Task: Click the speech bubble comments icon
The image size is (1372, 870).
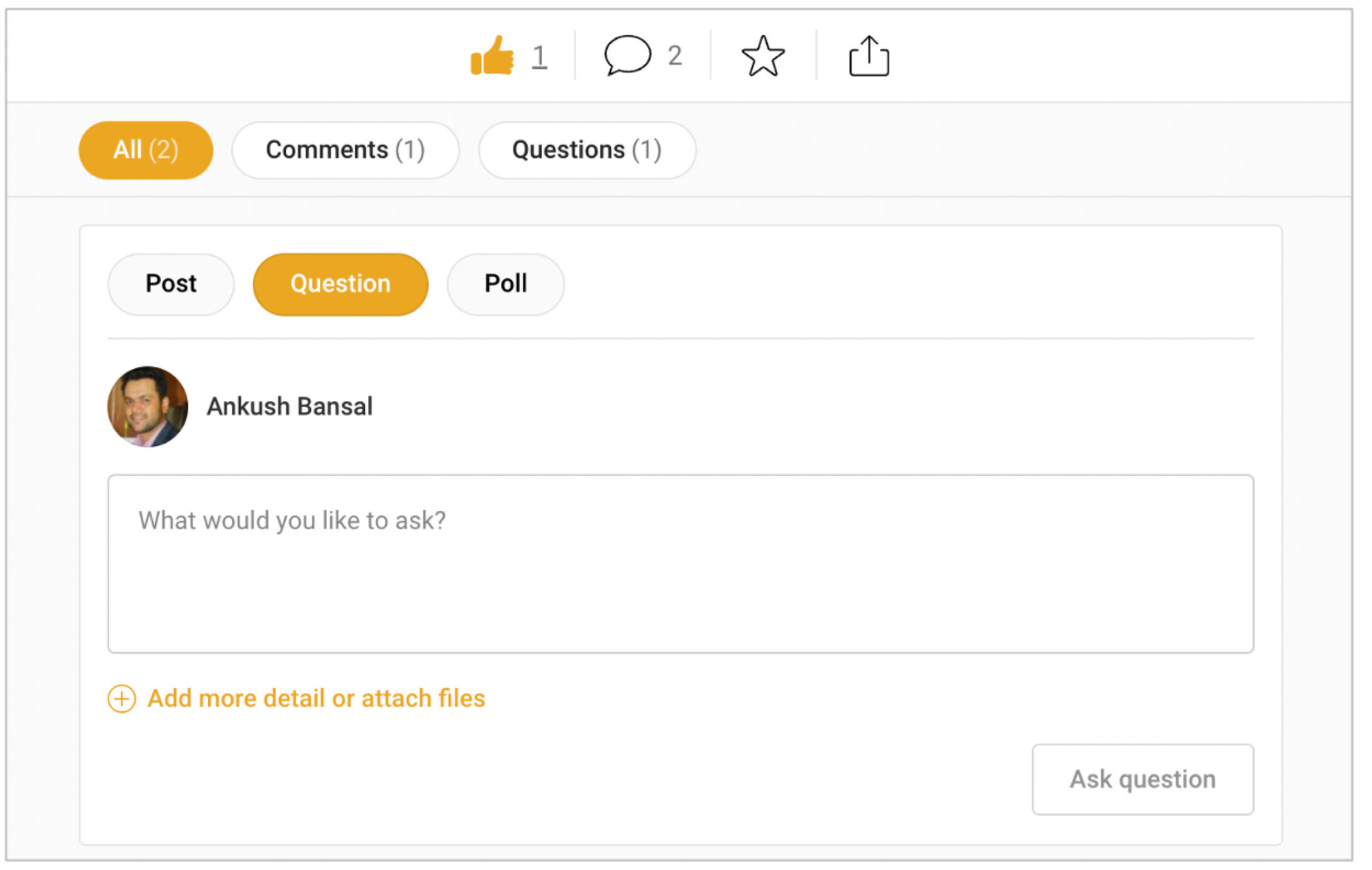Action: 627,55
